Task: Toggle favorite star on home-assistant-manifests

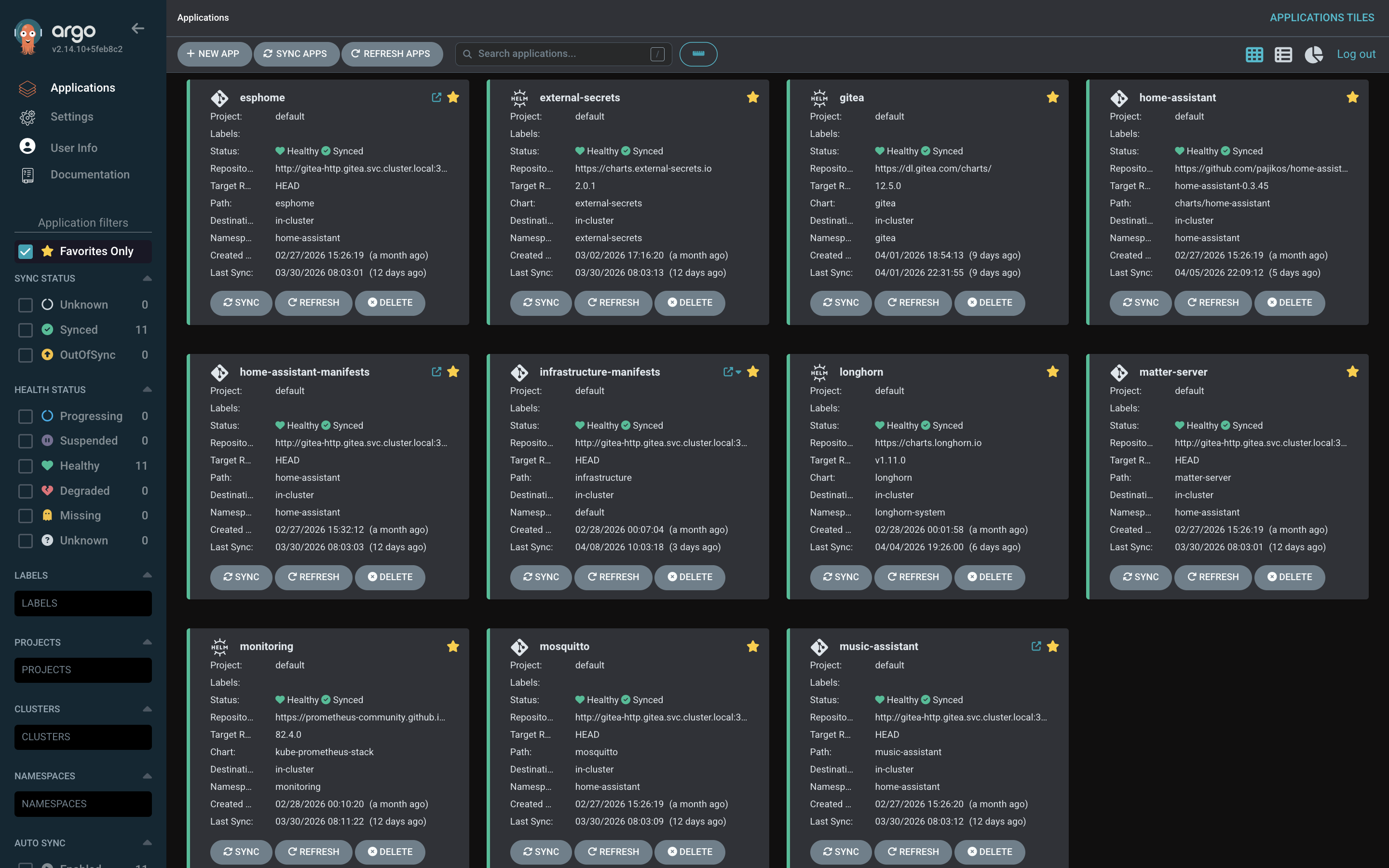Action: click(x=453, y=371)
